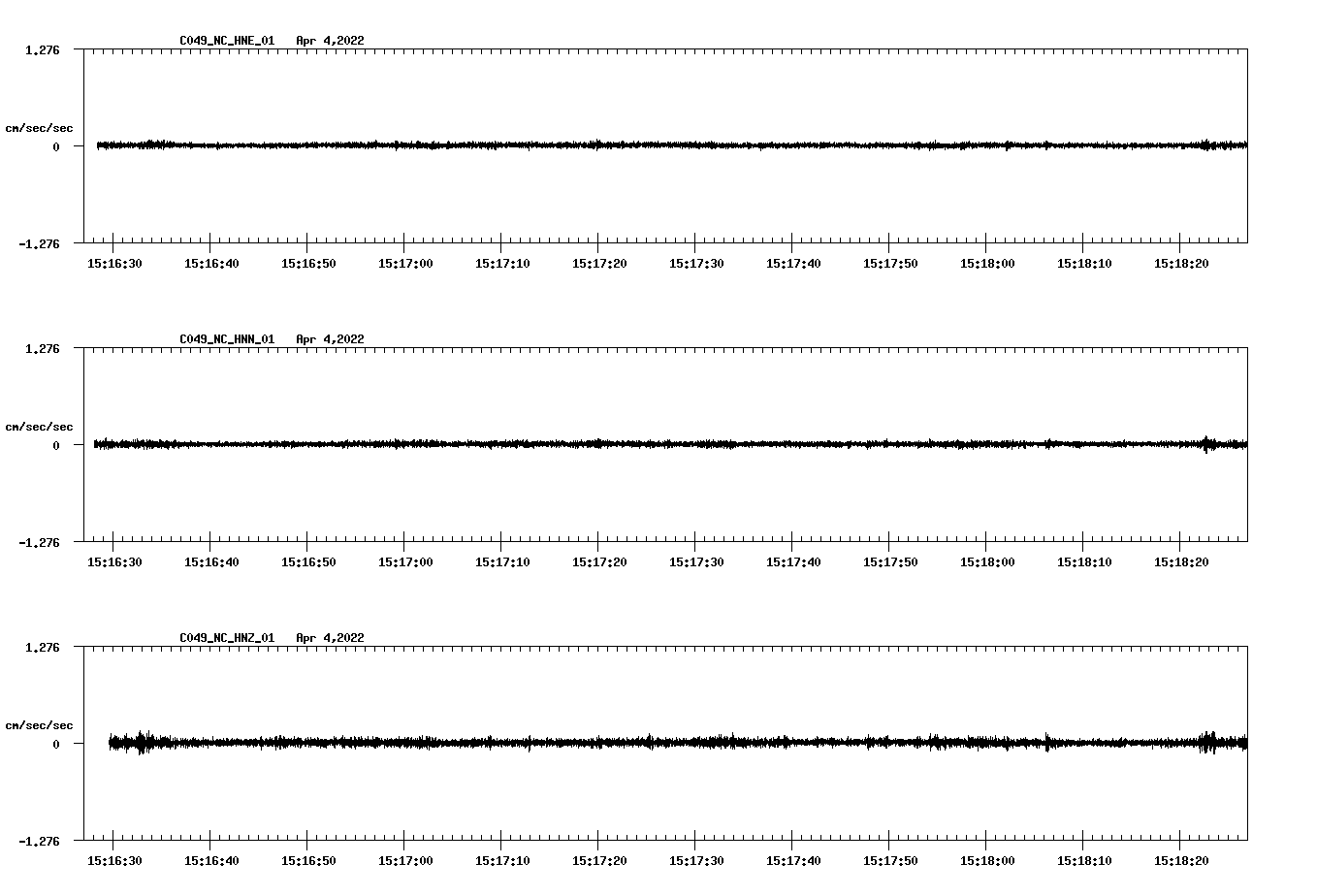Click the -1.276 axis value on HNN plot
Viewport: 1317px width, 896px height.
[x=39, y=543]
